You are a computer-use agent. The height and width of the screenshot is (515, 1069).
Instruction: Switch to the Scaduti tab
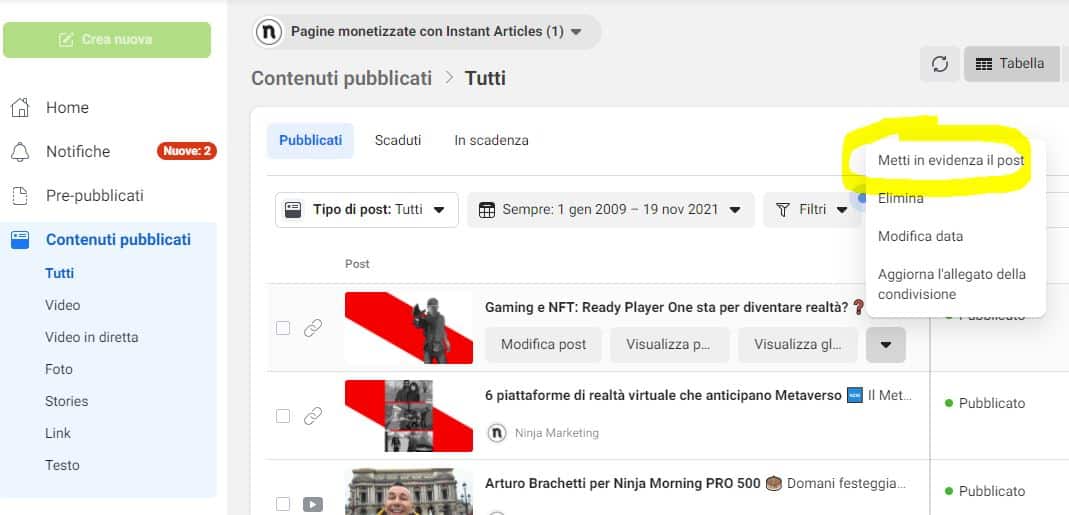[398, 141]
